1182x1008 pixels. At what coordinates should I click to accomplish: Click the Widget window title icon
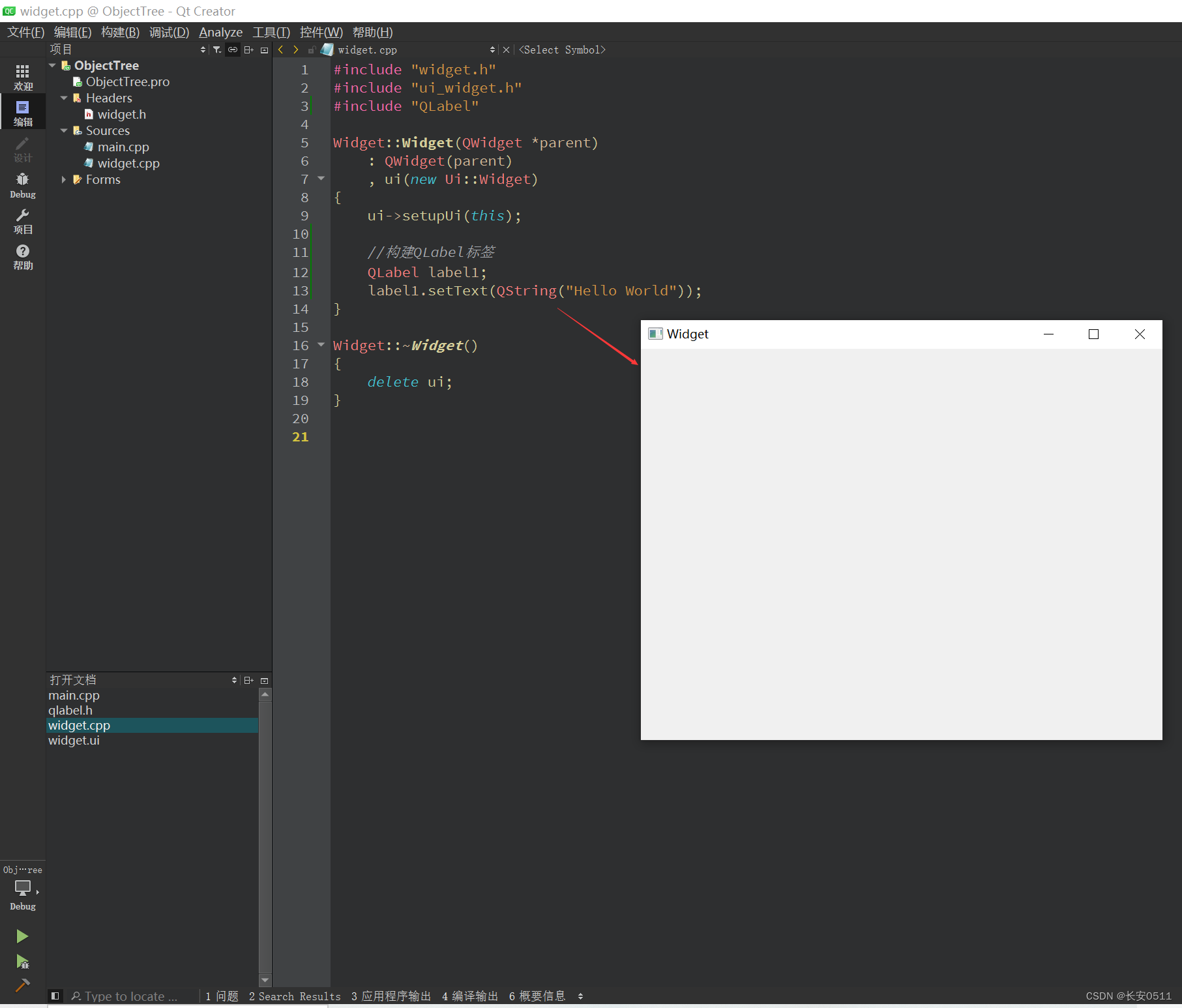655,334
